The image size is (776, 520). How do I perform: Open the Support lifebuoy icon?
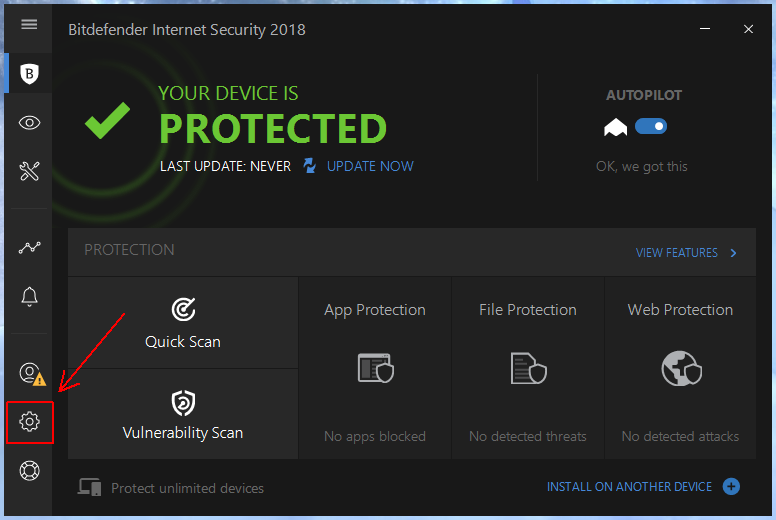(x=29, y=471)
